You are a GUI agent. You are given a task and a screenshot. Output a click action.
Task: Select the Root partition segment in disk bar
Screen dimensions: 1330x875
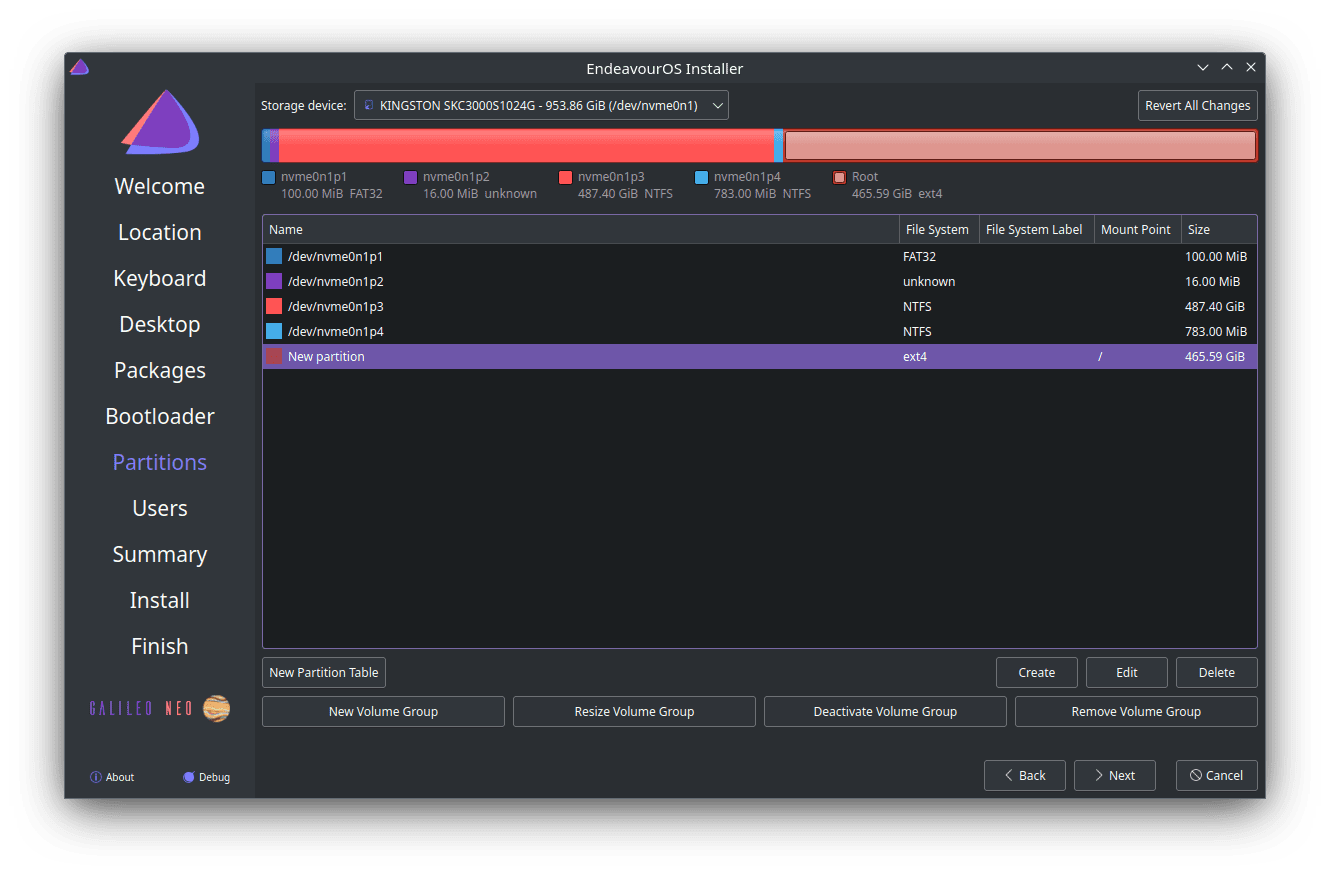1020,146
